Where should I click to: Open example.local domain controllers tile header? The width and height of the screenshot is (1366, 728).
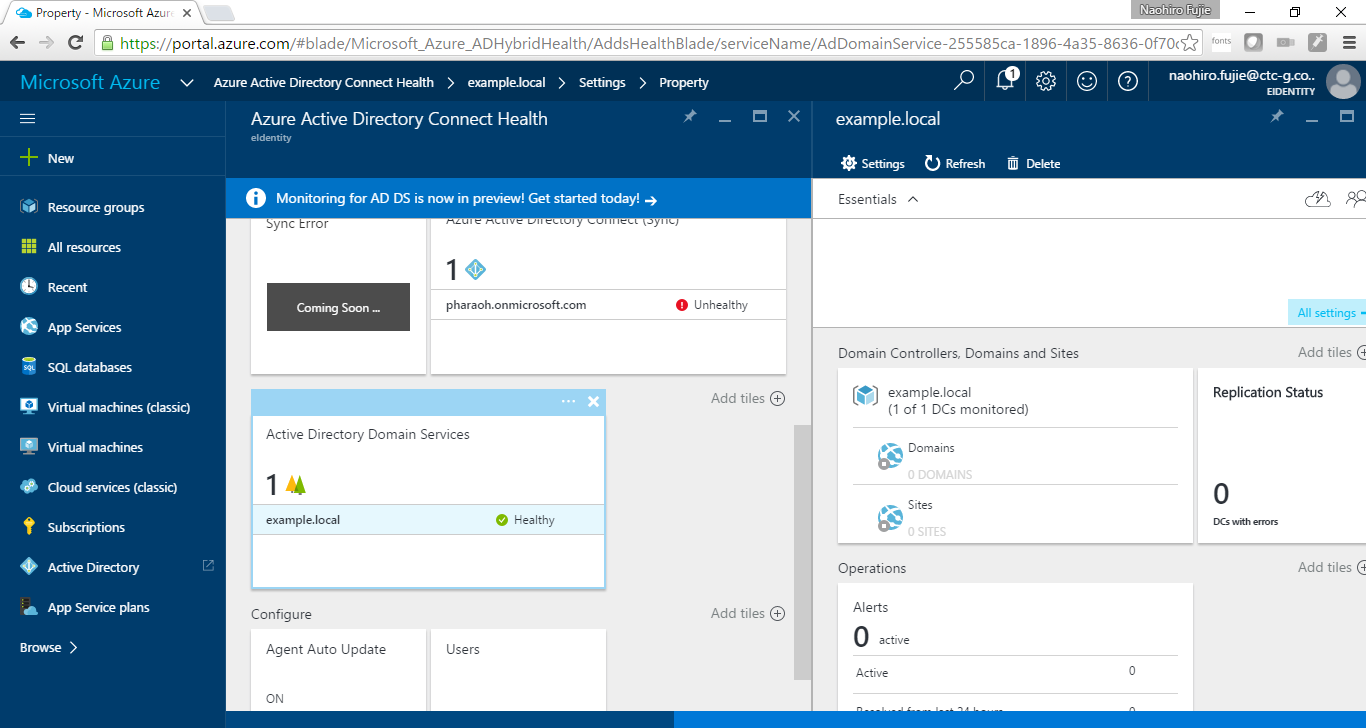coord(1015,400)
